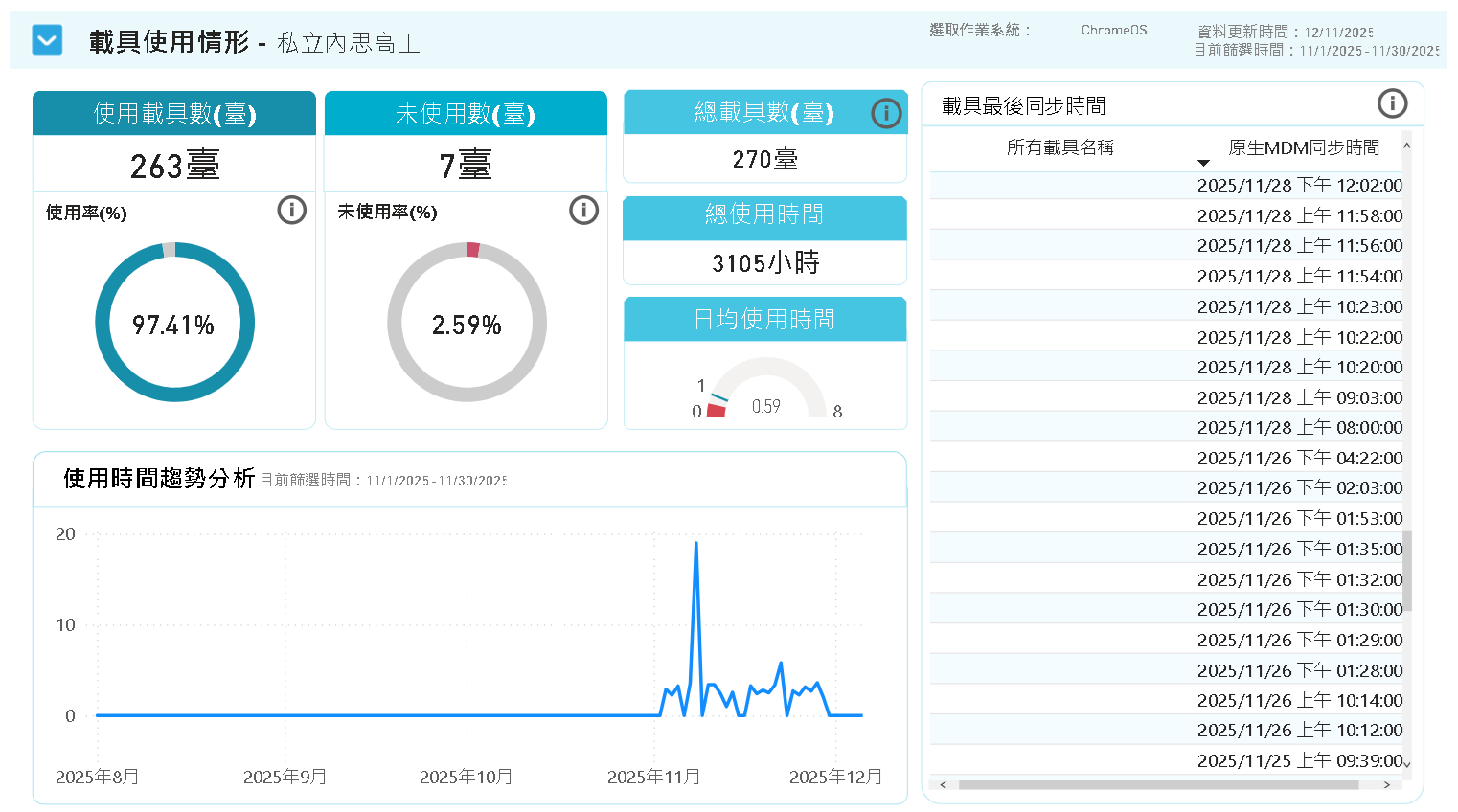This screenshot has width=1458, height=812.
Task: Select the 使用載具數(臺) card header
Action: pos(174,114)
